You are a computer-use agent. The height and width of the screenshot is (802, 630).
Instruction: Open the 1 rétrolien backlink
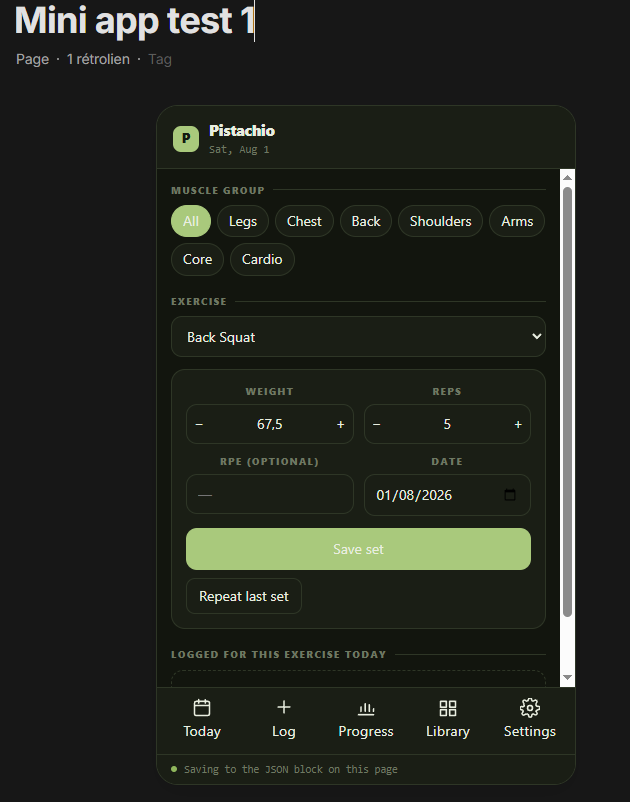(98, 59)
